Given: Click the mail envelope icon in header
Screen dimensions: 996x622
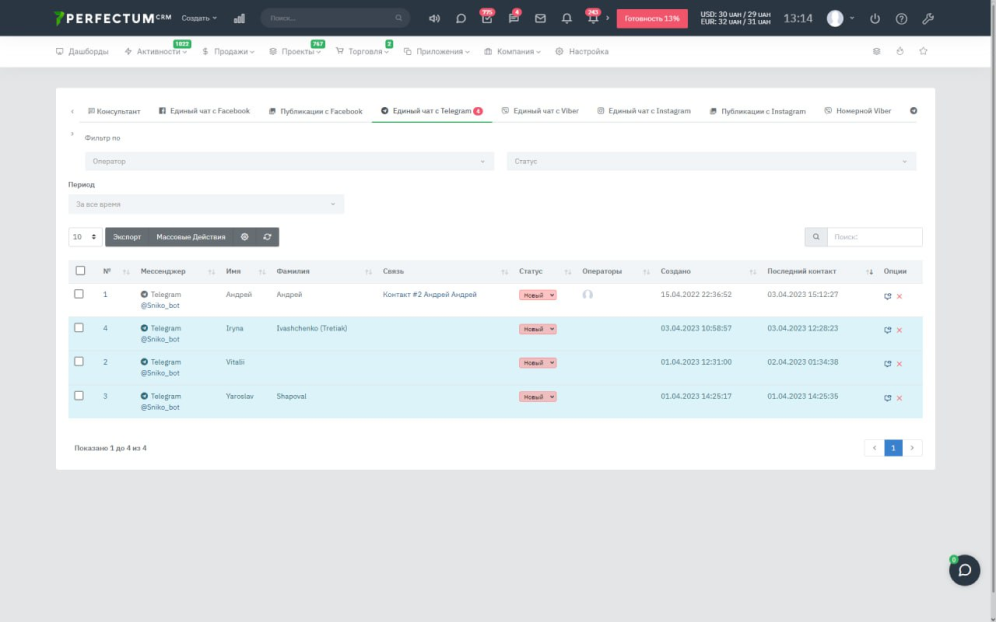Looking at the screenshot, I should click(x=540, y=18).
